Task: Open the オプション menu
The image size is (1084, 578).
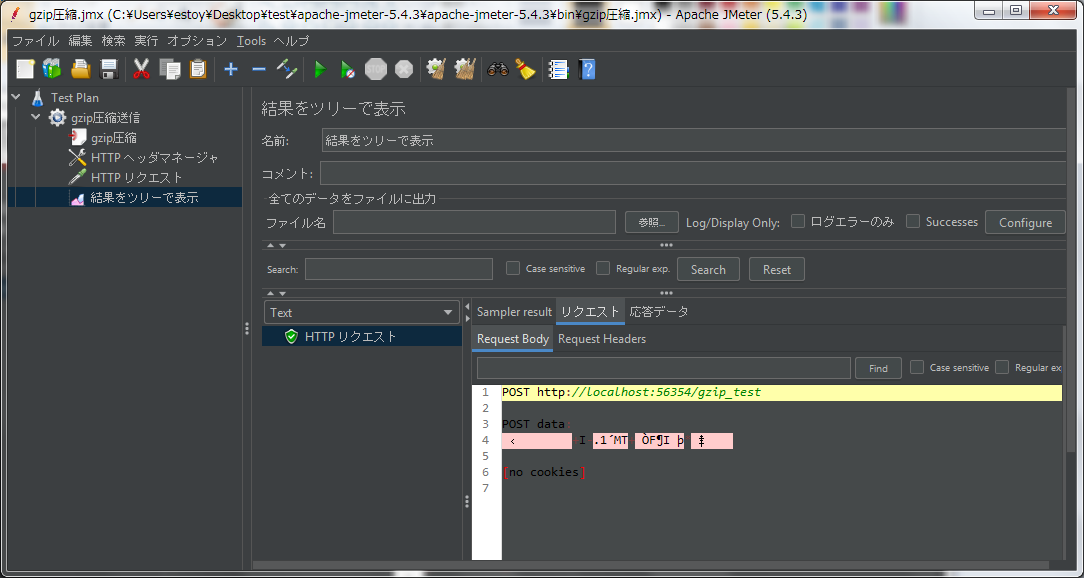Action: 197,41
